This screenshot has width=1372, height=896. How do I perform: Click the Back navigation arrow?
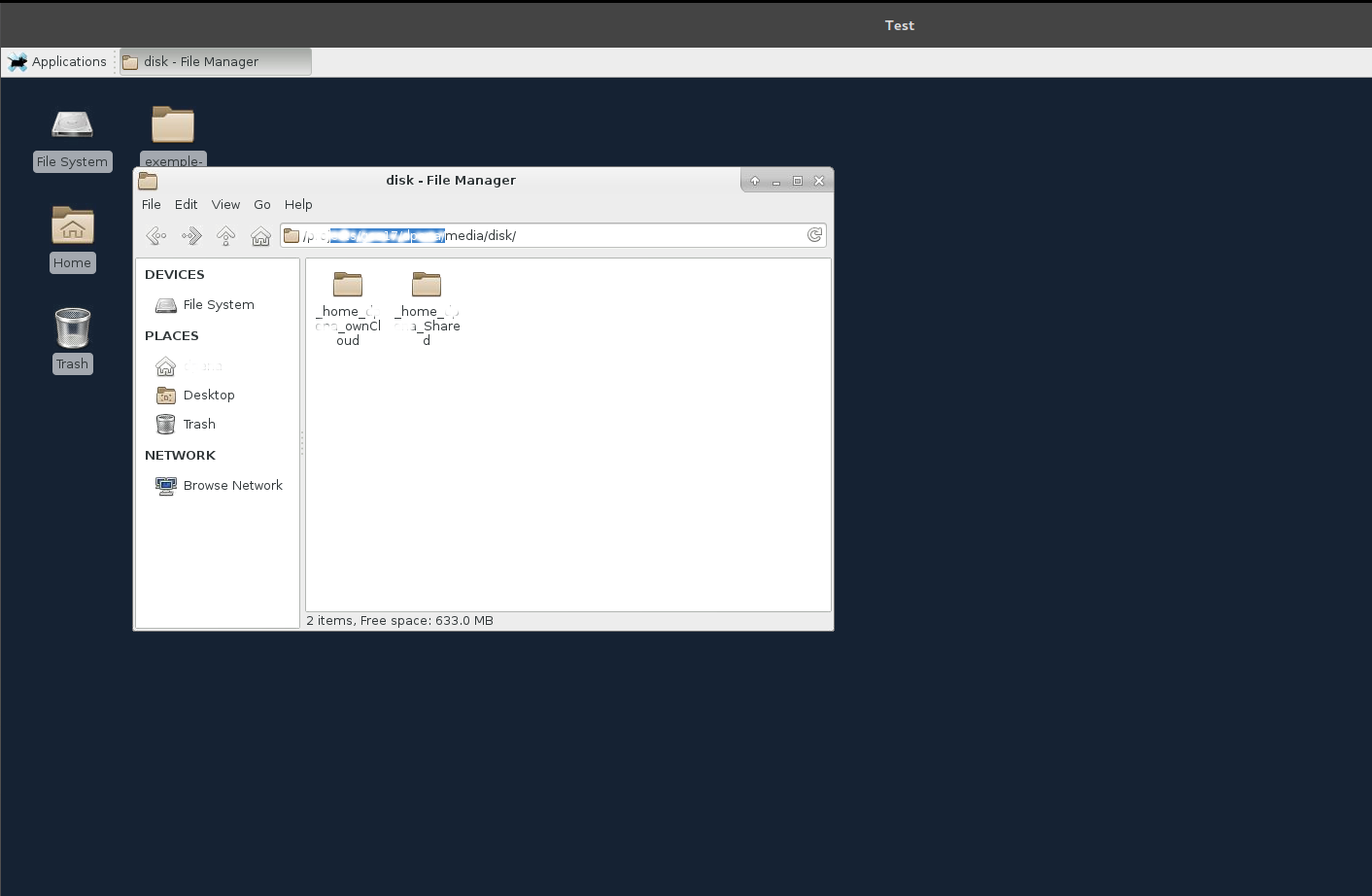(155, 235)
